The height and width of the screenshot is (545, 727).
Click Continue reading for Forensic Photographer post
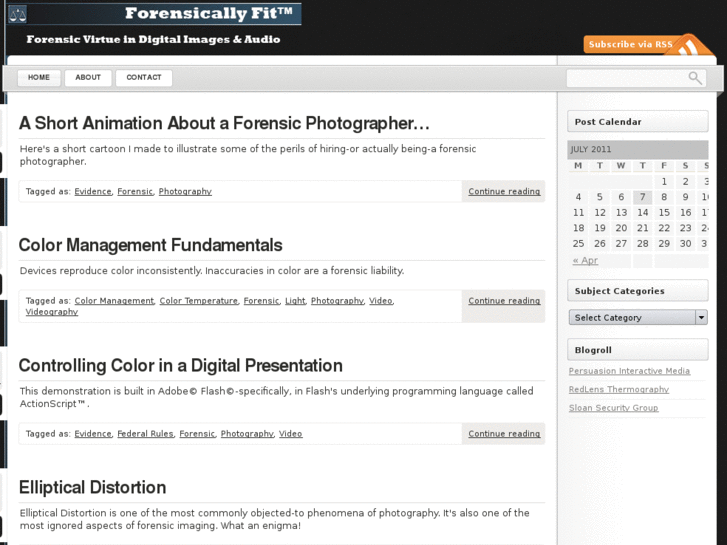[504, 191]
